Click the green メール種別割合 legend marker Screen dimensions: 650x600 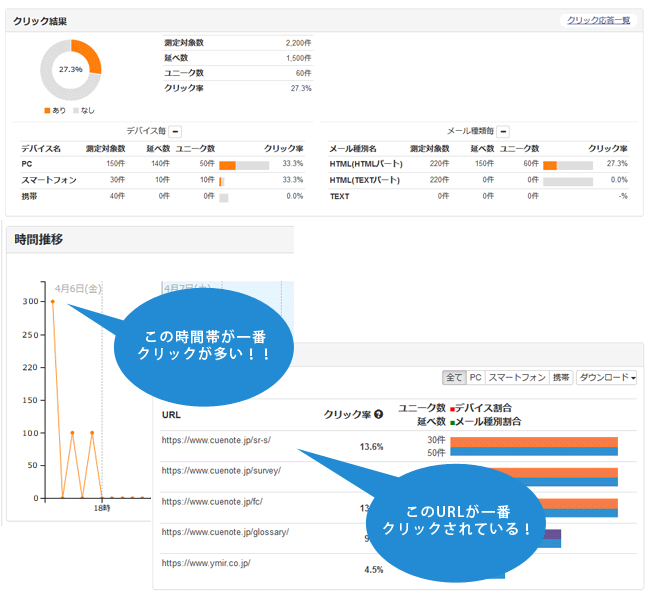click(x=452, y=423)
